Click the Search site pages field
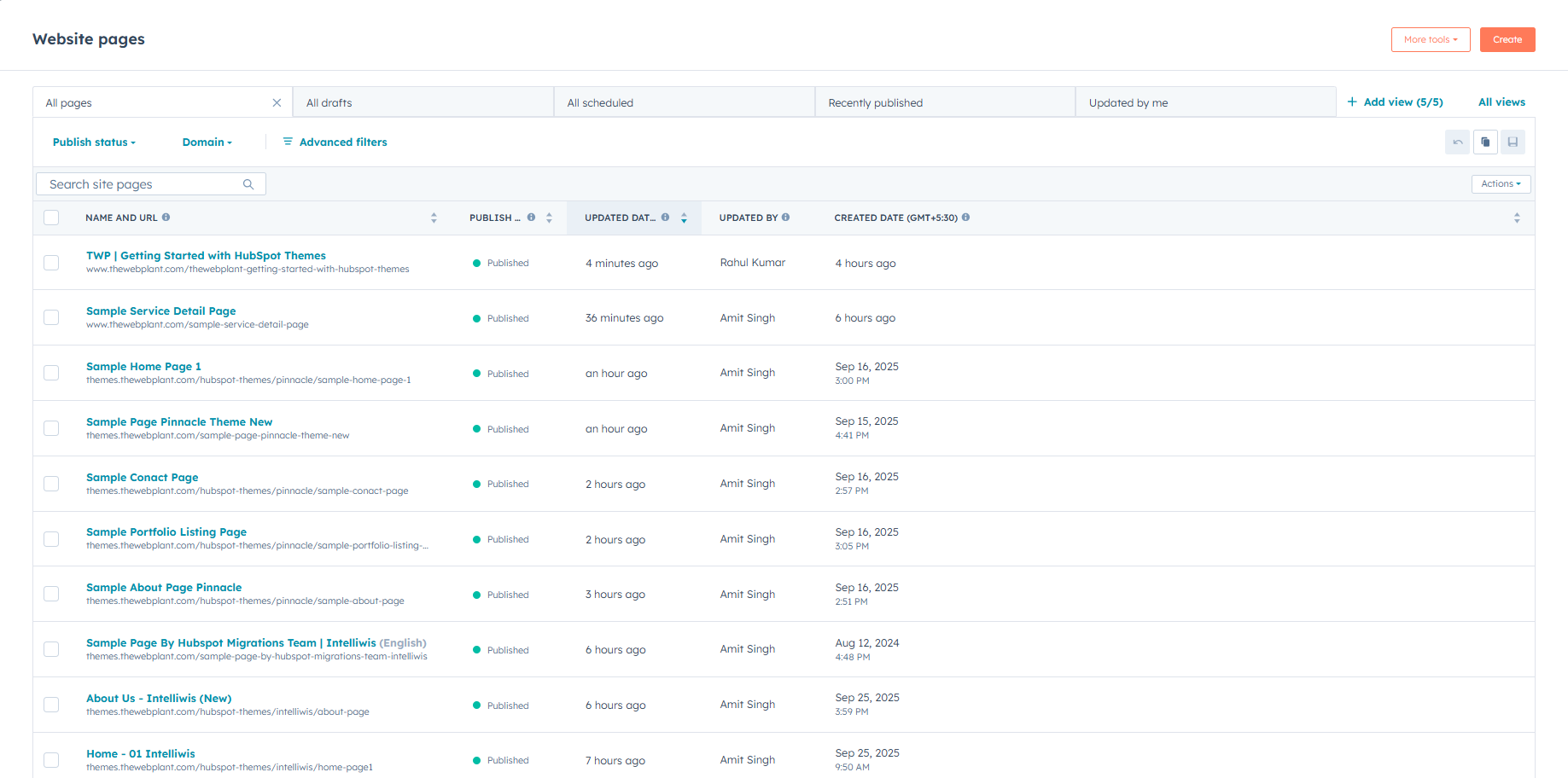The width and height of the screenshot is (1568, 778). 151,184
